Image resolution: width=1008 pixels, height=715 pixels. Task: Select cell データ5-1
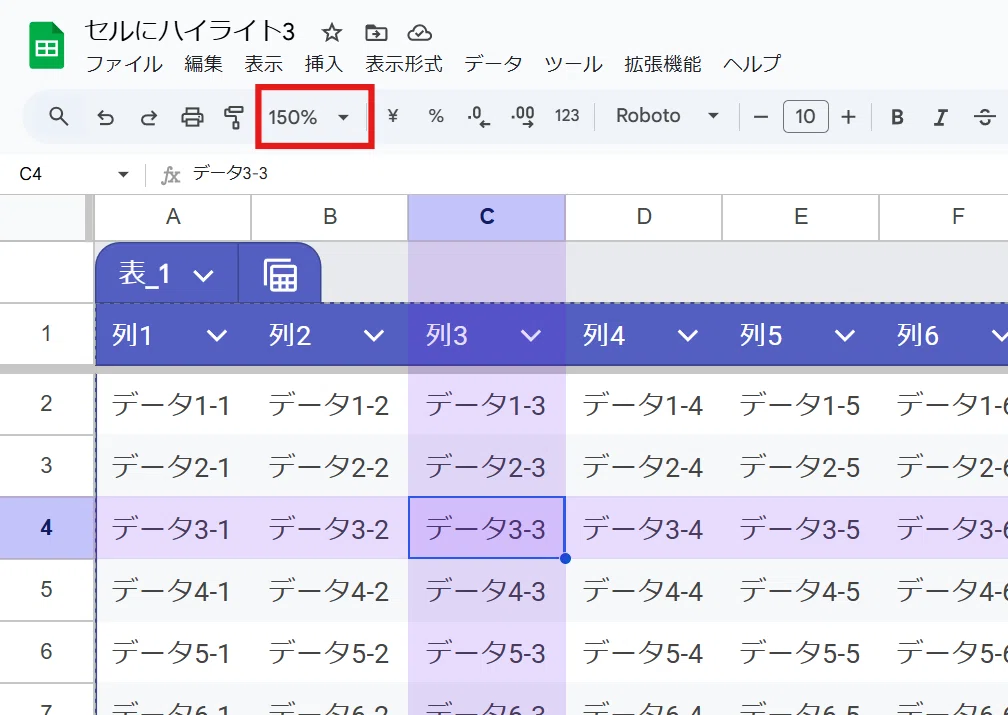173,651
